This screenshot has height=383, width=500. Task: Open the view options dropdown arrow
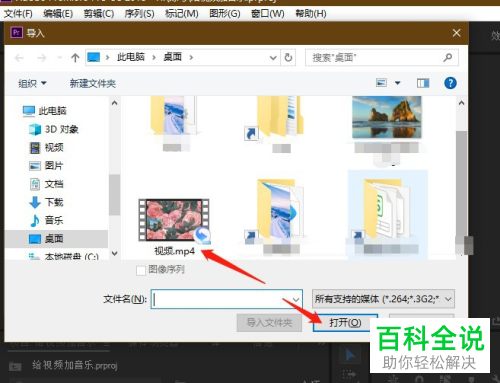point(397,83)
